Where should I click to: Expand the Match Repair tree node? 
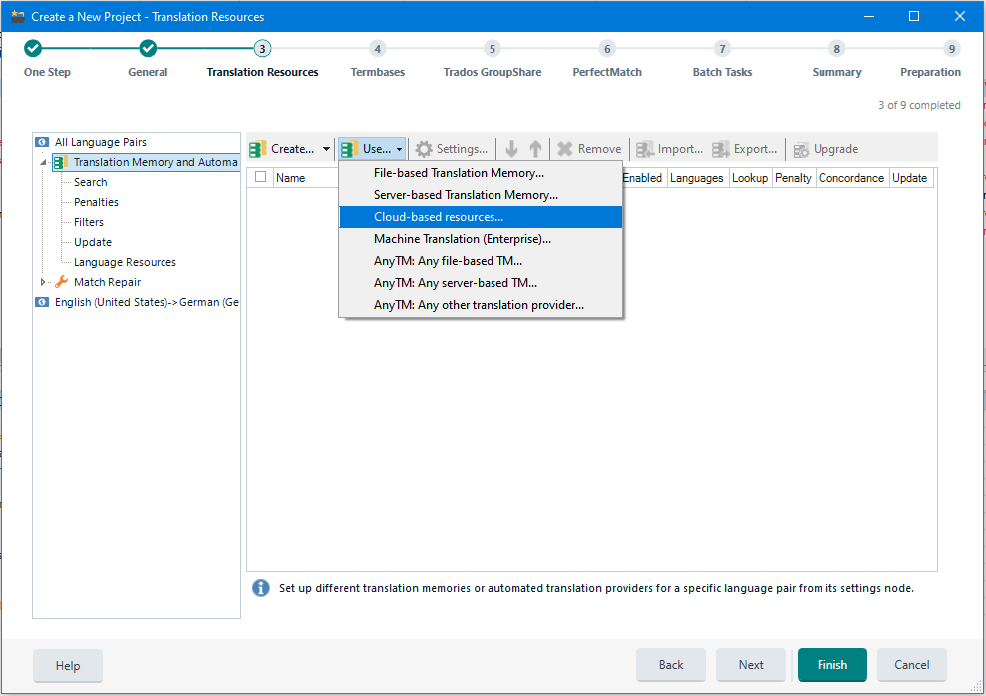(43, 282)
